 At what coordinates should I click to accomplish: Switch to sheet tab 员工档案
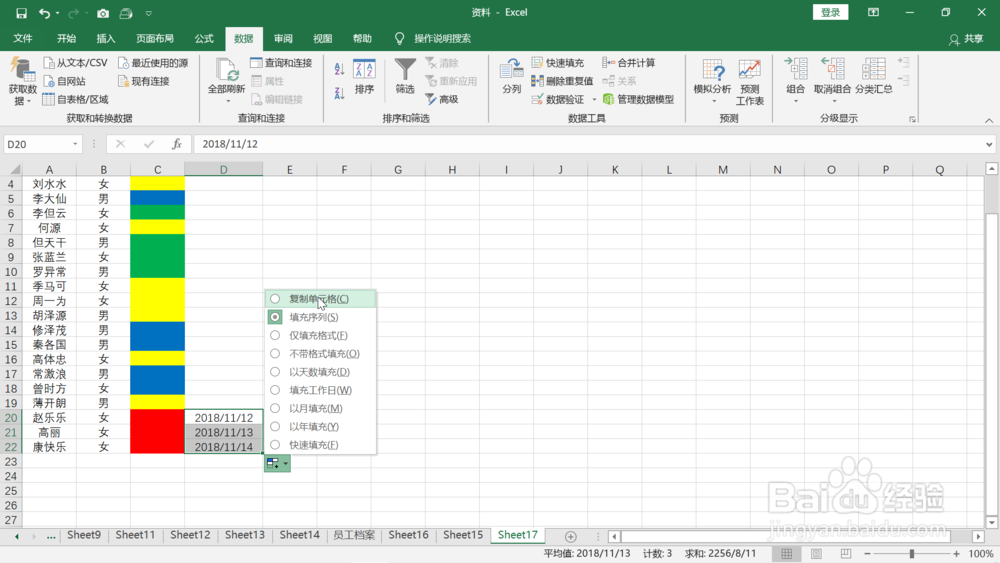(354, 535)
